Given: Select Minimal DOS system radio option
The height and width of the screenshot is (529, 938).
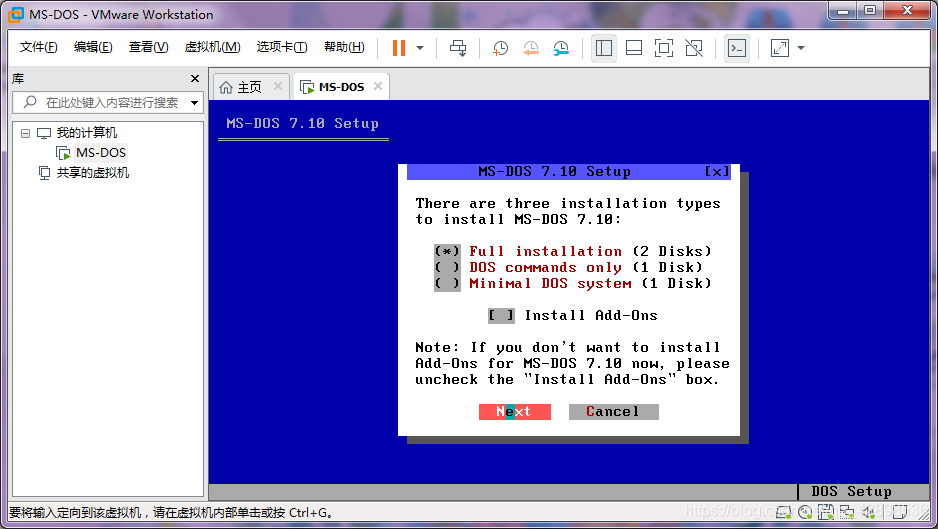Looking at the screenshot, I should coord(447,284).
